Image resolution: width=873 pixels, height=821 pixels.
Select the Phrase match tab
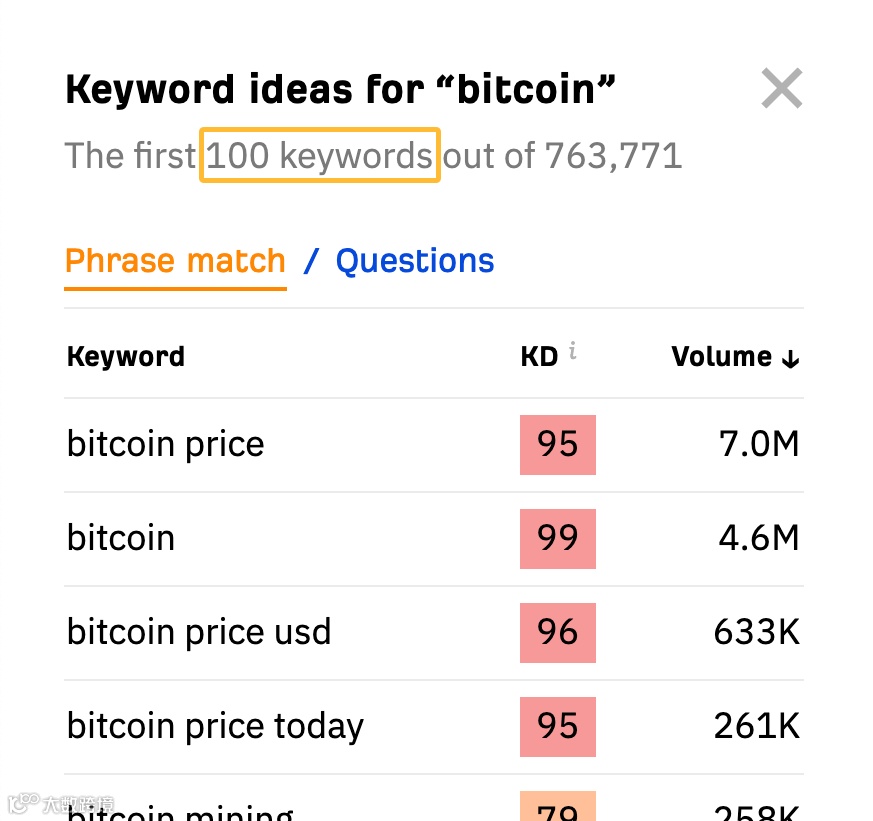175,261
